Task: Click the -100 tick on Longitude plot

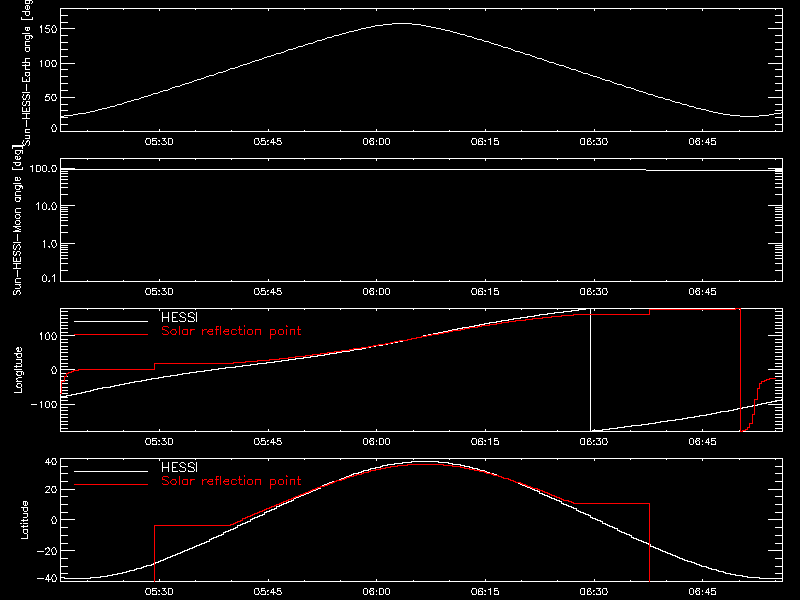Action: [44, 404]
